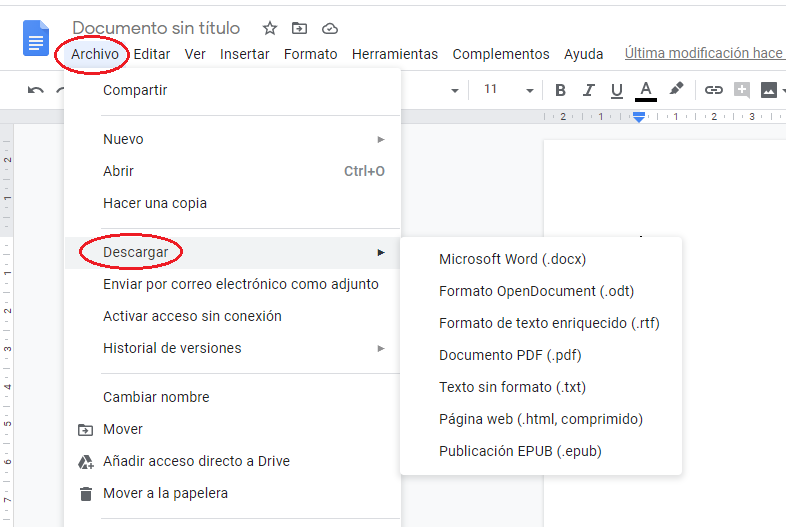Toggle italic formatting
This screenshot has height=527, width=786.
coord(589,90)
